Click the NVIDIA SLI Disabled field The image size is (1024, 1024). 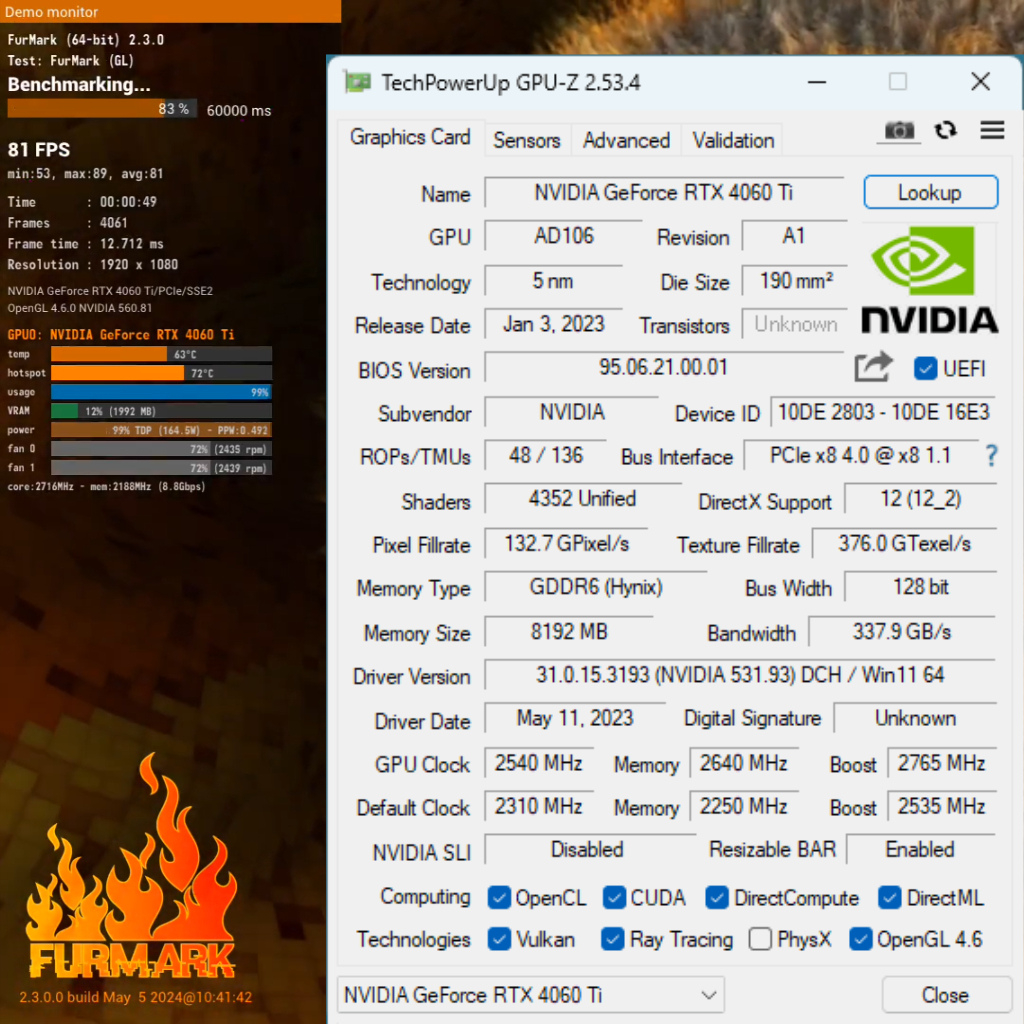588,849
